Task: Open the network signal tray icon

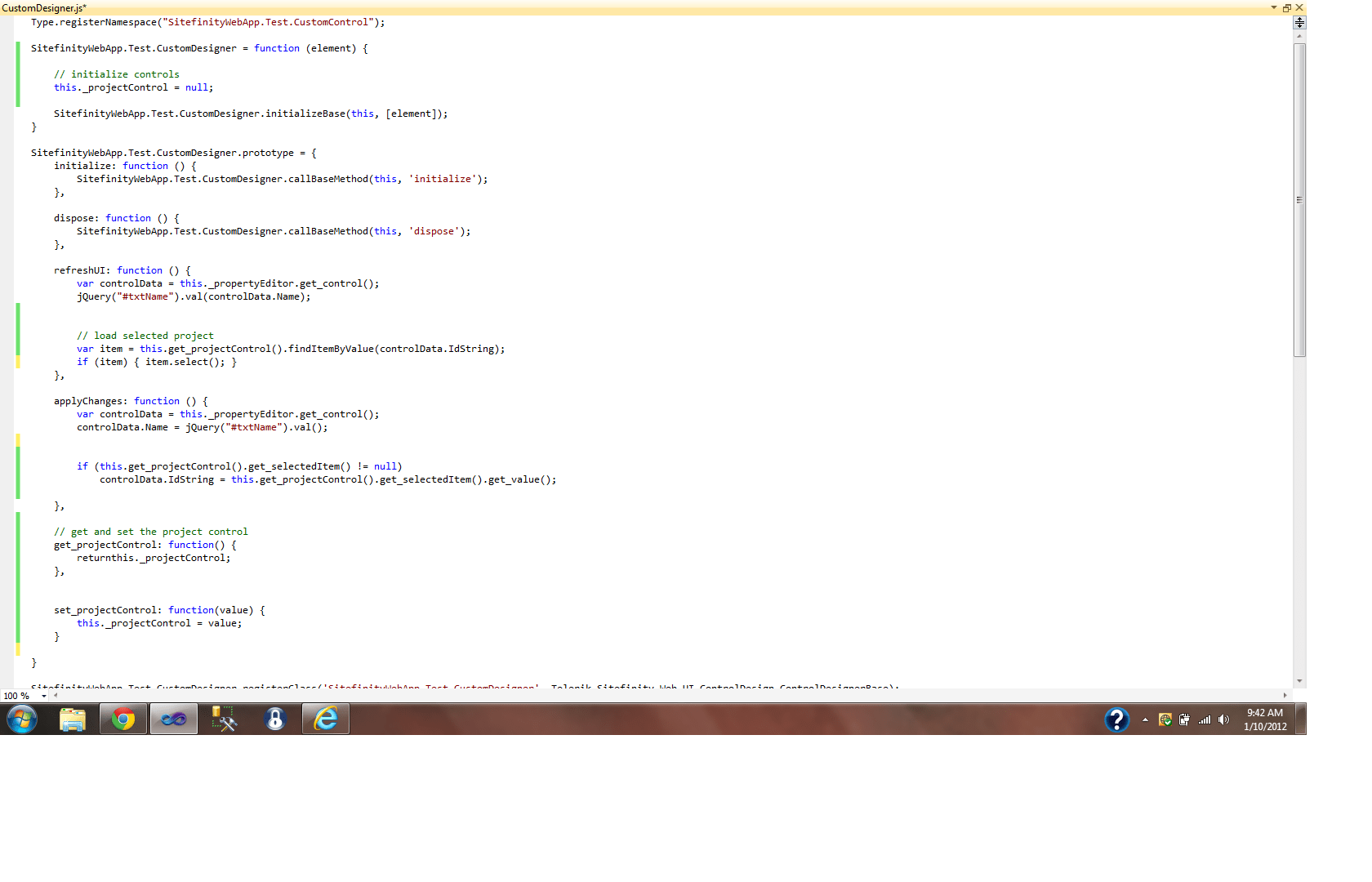Action: pos(1205,719)
